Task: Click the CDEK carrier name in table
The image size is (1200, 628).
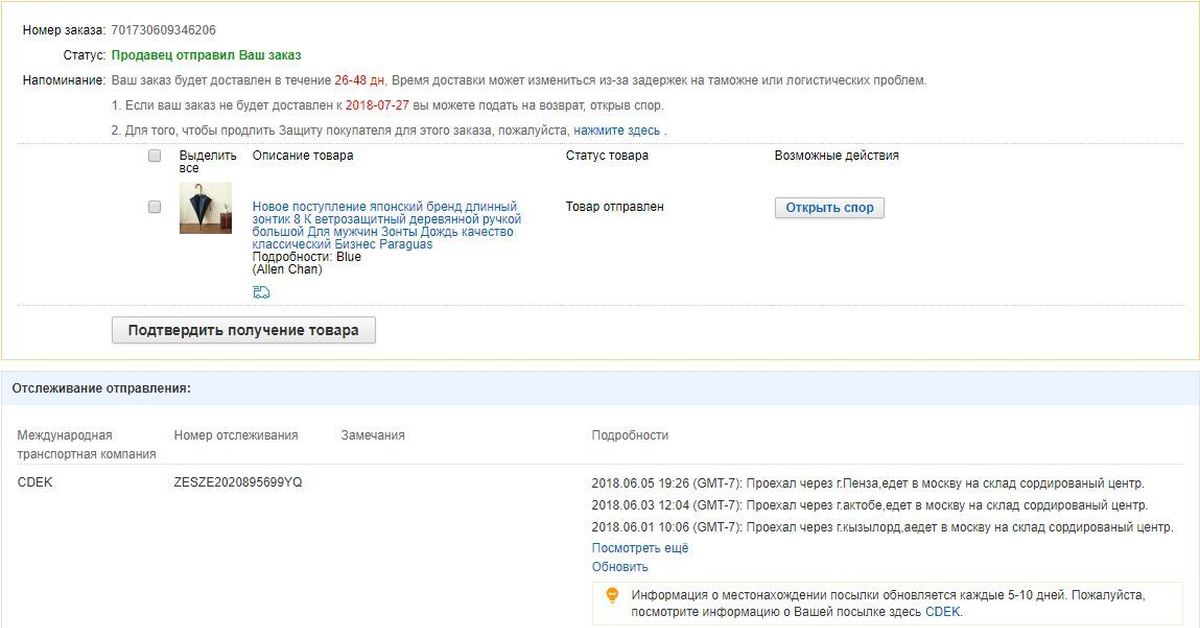Action: pyautogui.click(x=35, y=483)
